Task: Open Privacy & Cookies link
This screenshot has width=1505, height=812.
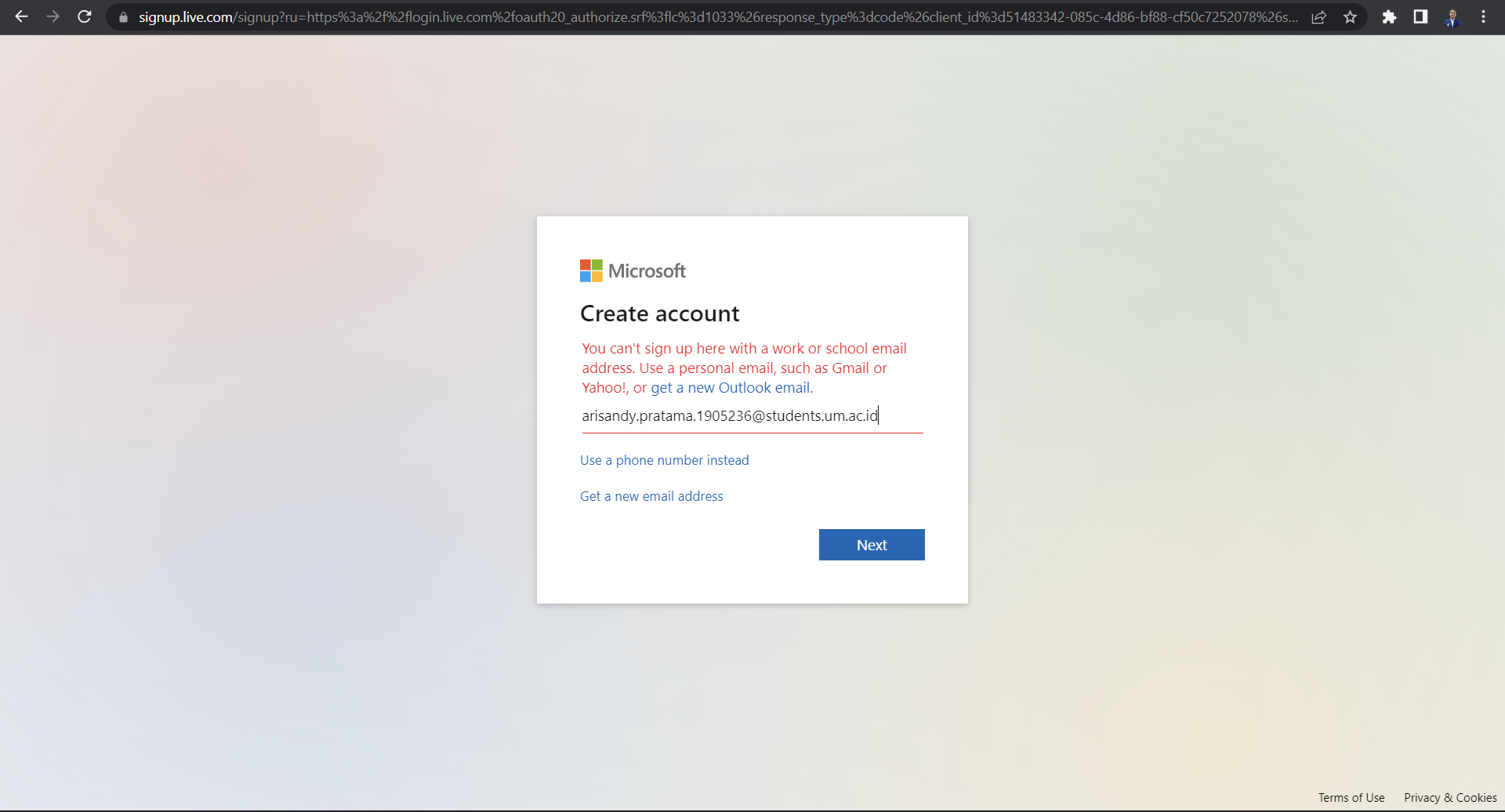Action: click(1450, 798)
